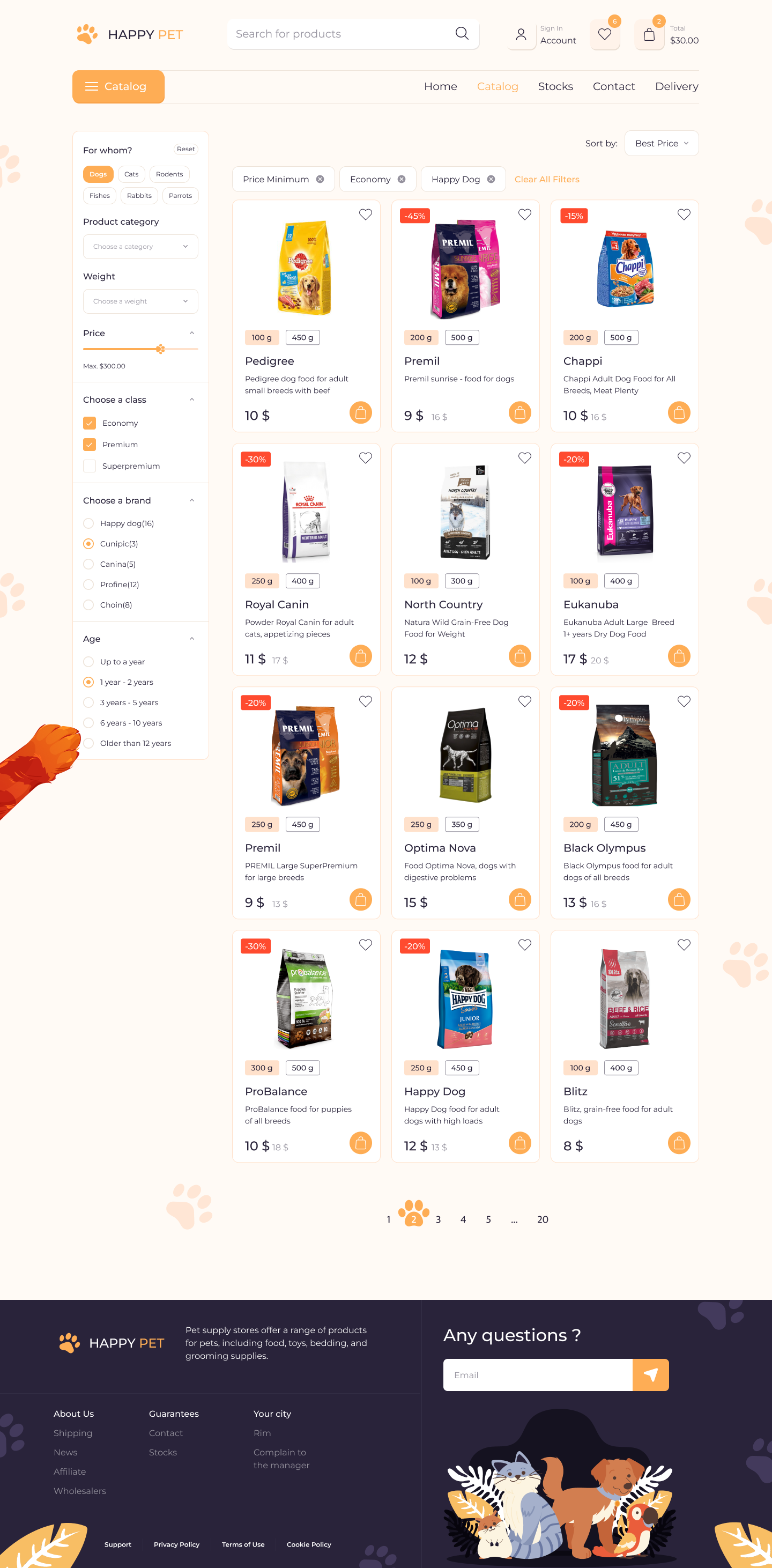The height and width of the screenshot is (1568, 772).
Task: Click Clear All Filters link
Action: point(546,179)
